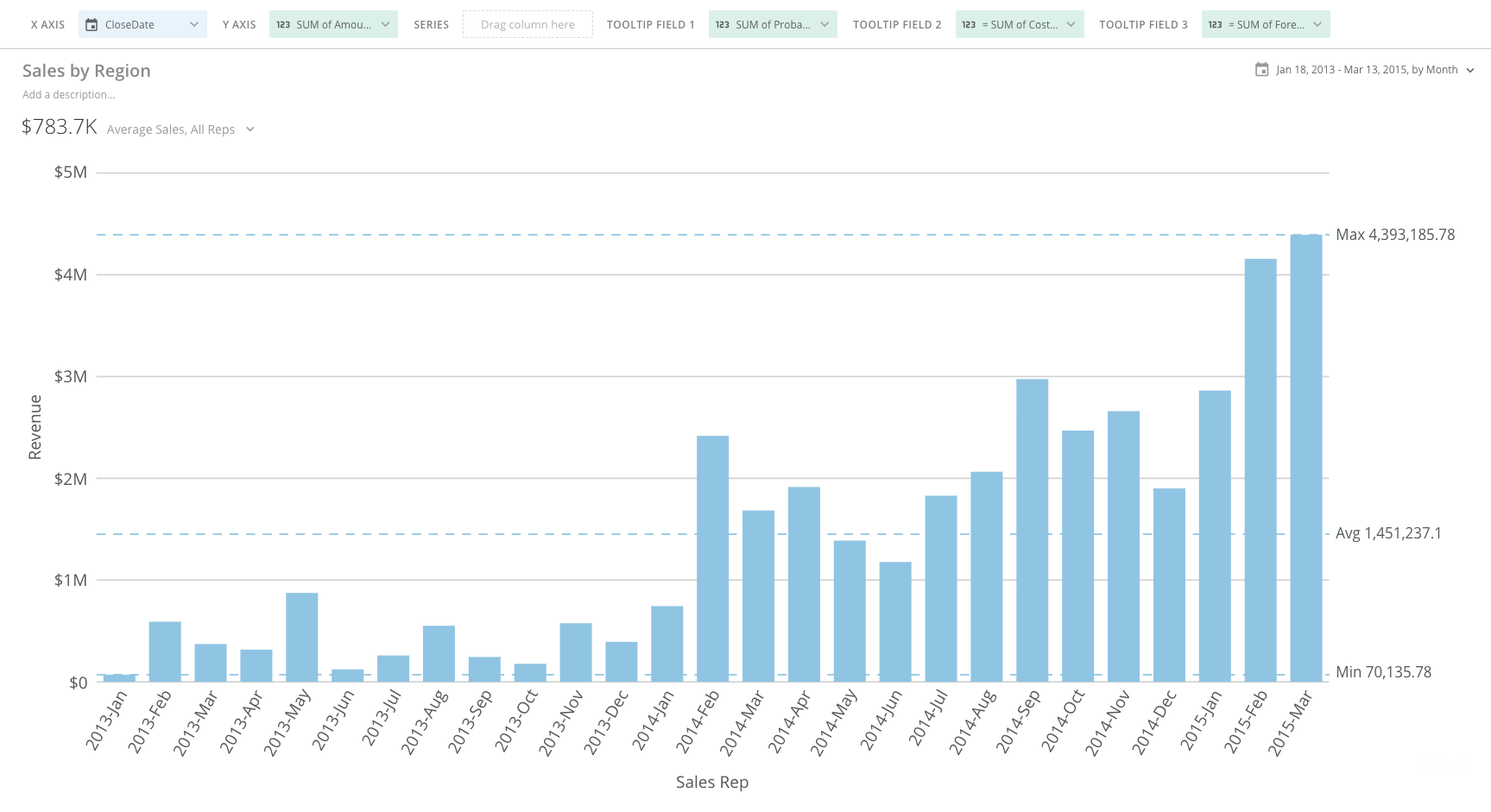Expand the SUM of Probability tooltip dropdown
The width and height of the screenshot is (1491, 812).
click(825, 24)
